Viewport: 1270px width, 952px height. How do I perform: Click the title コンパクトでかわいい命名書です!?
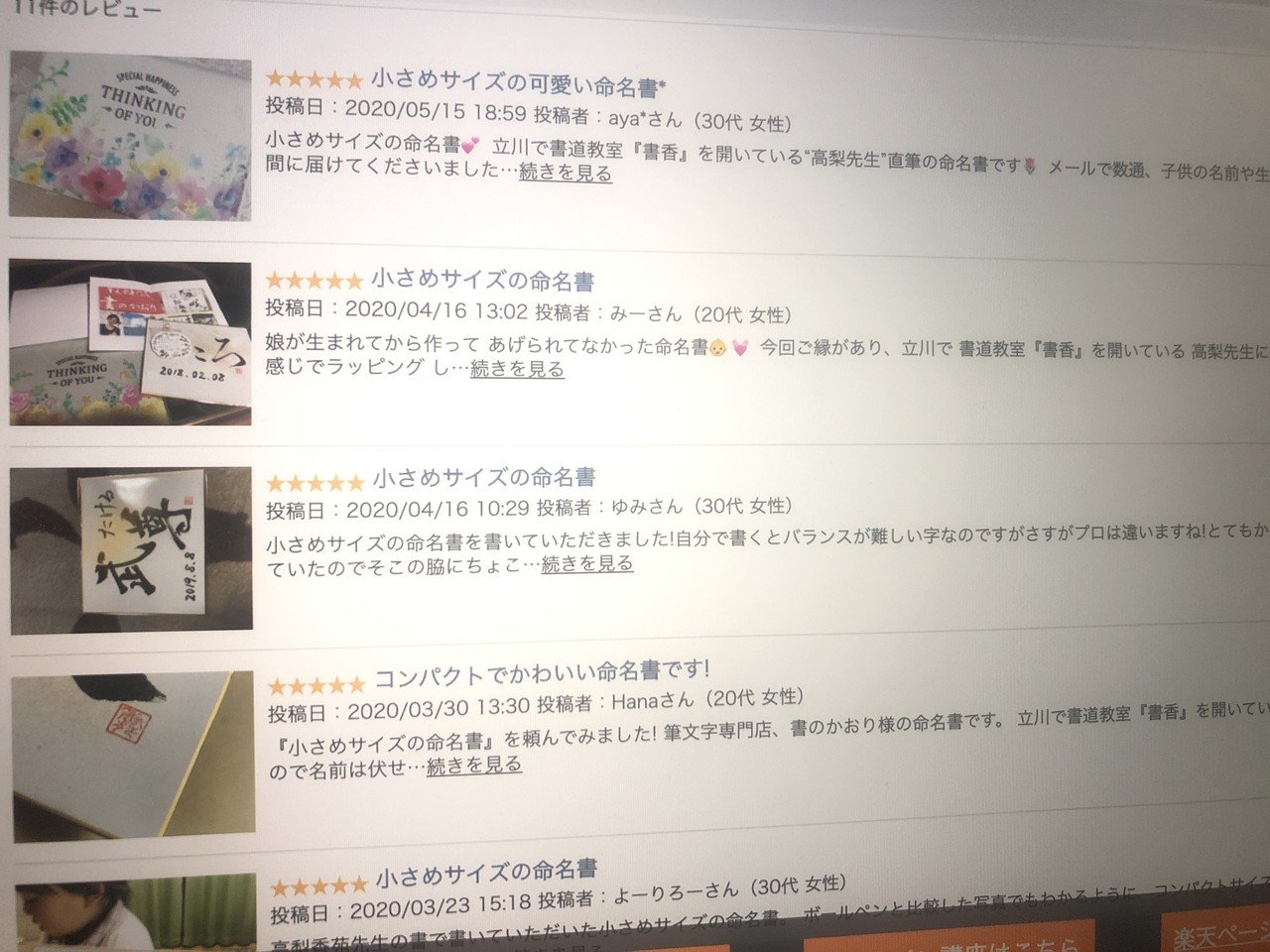tap(542, 675)
